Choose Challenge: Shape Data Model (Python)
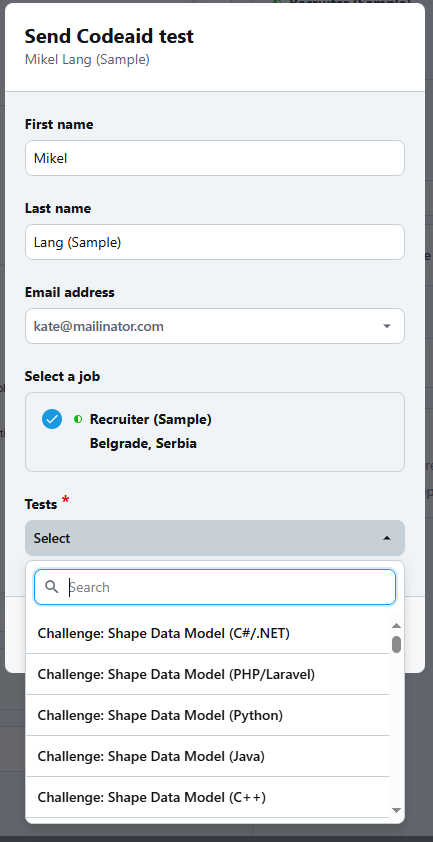433x842 pixels. point(207,715)
